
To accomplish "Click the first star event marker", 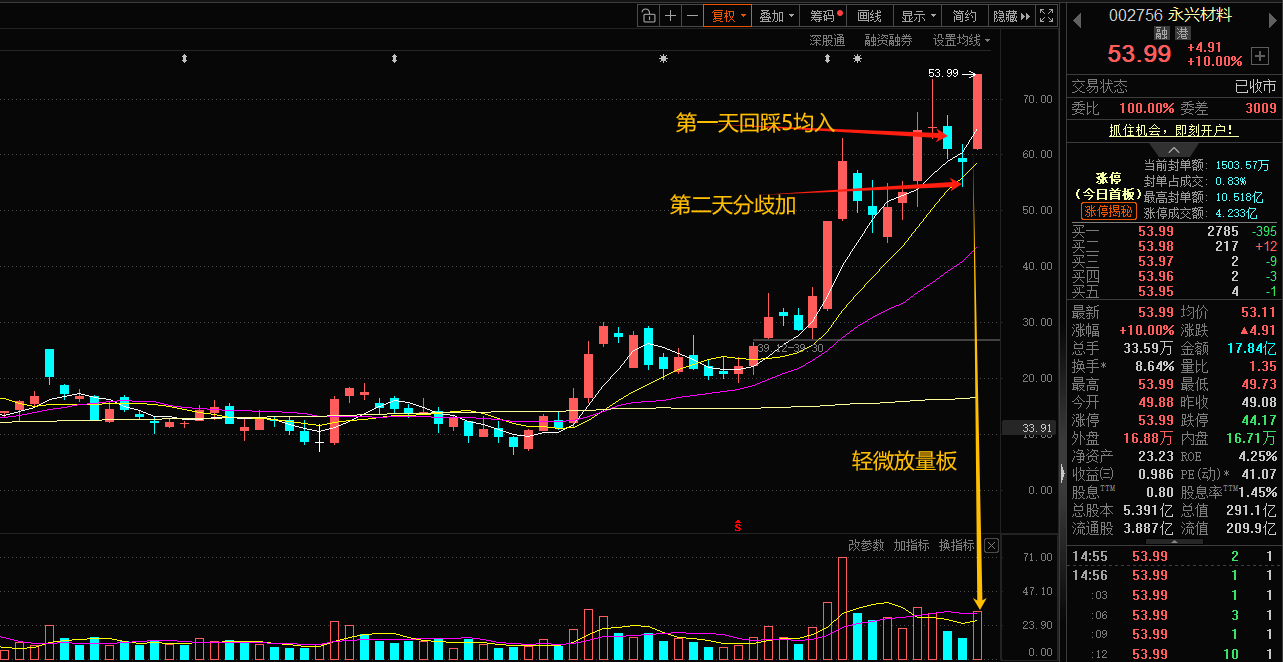I will 663,60.
